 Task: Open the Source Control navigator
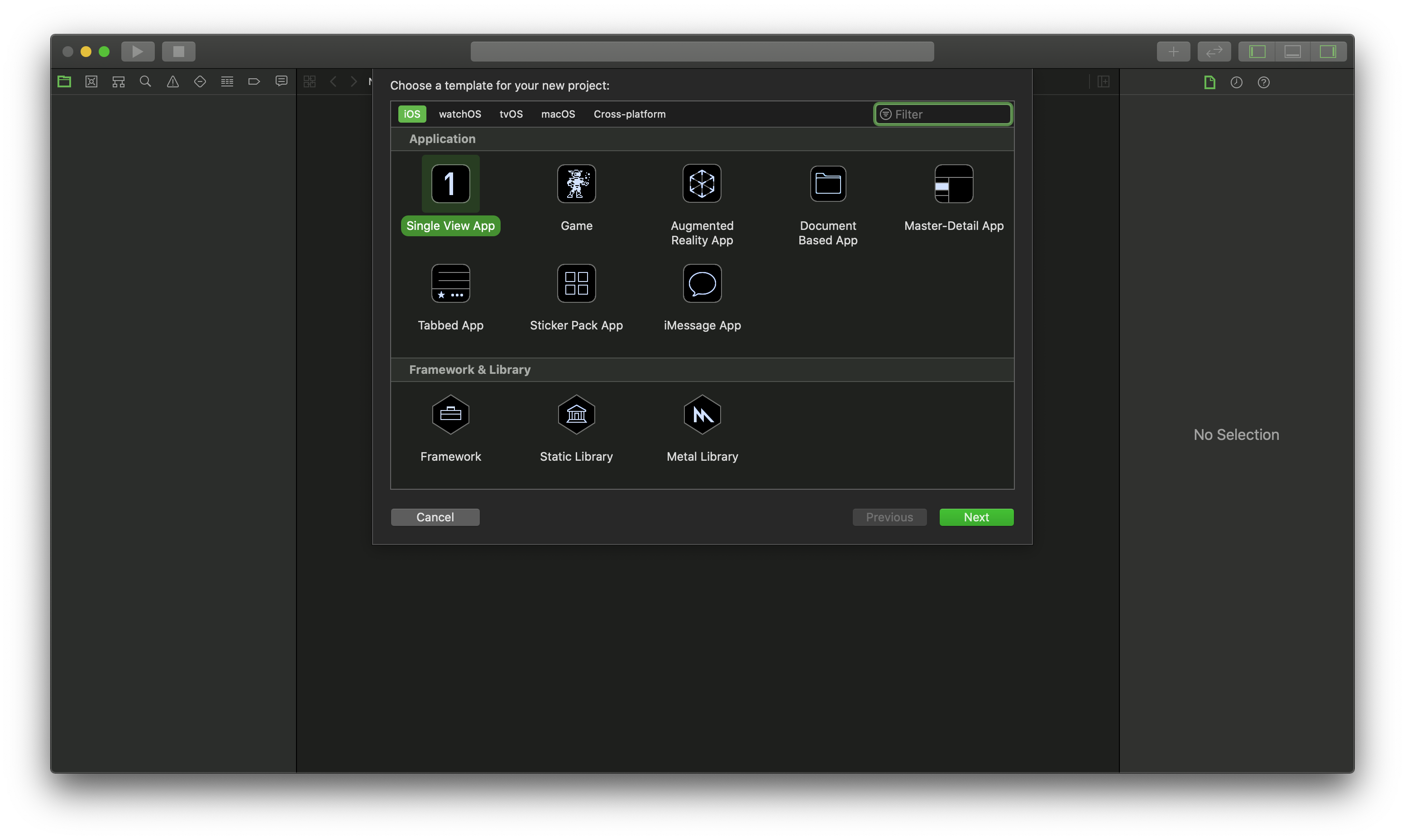click(x=91, y=81)
